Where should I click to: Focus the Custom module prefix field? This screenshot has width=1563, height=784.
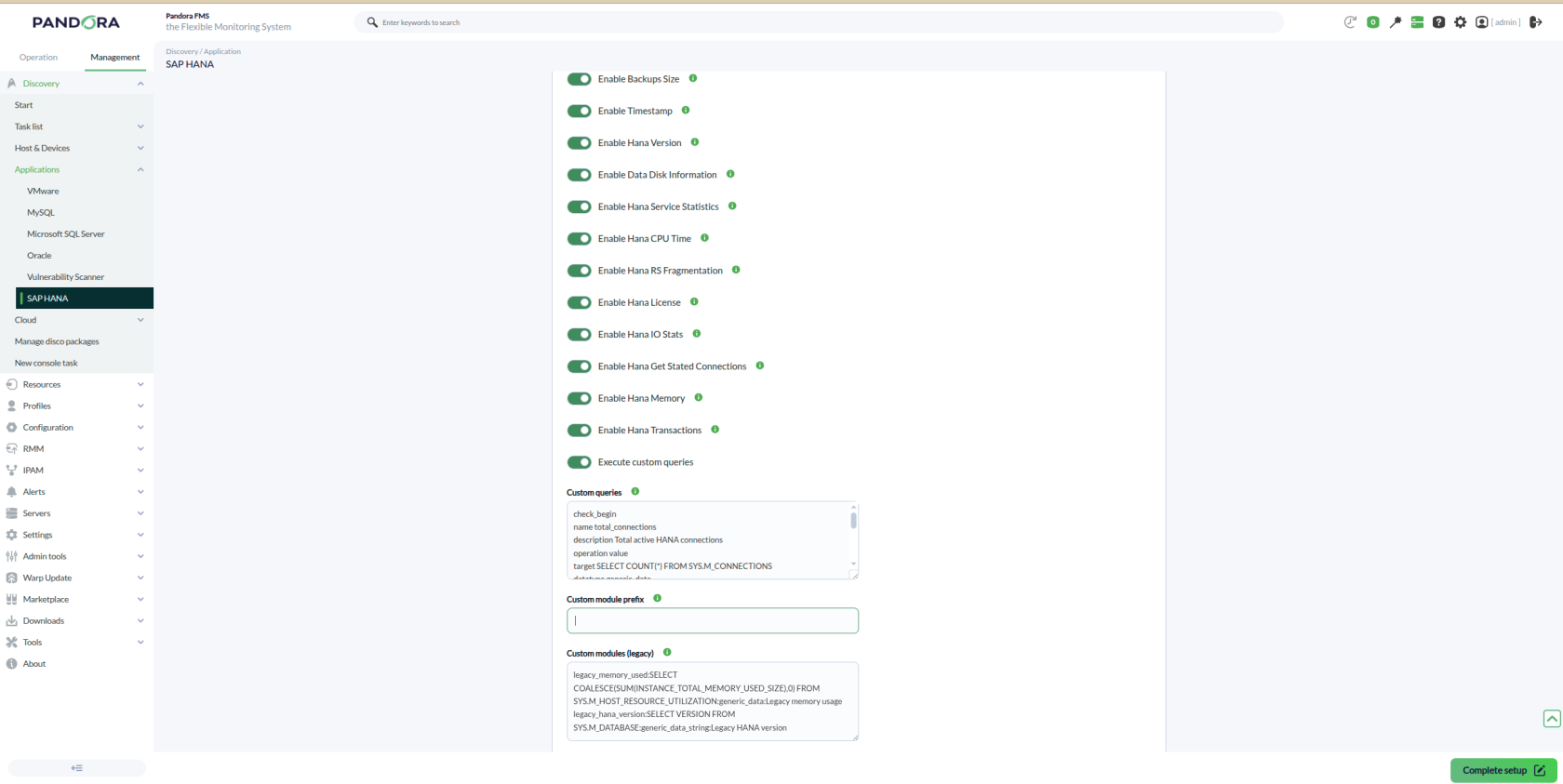click(713, 620)
